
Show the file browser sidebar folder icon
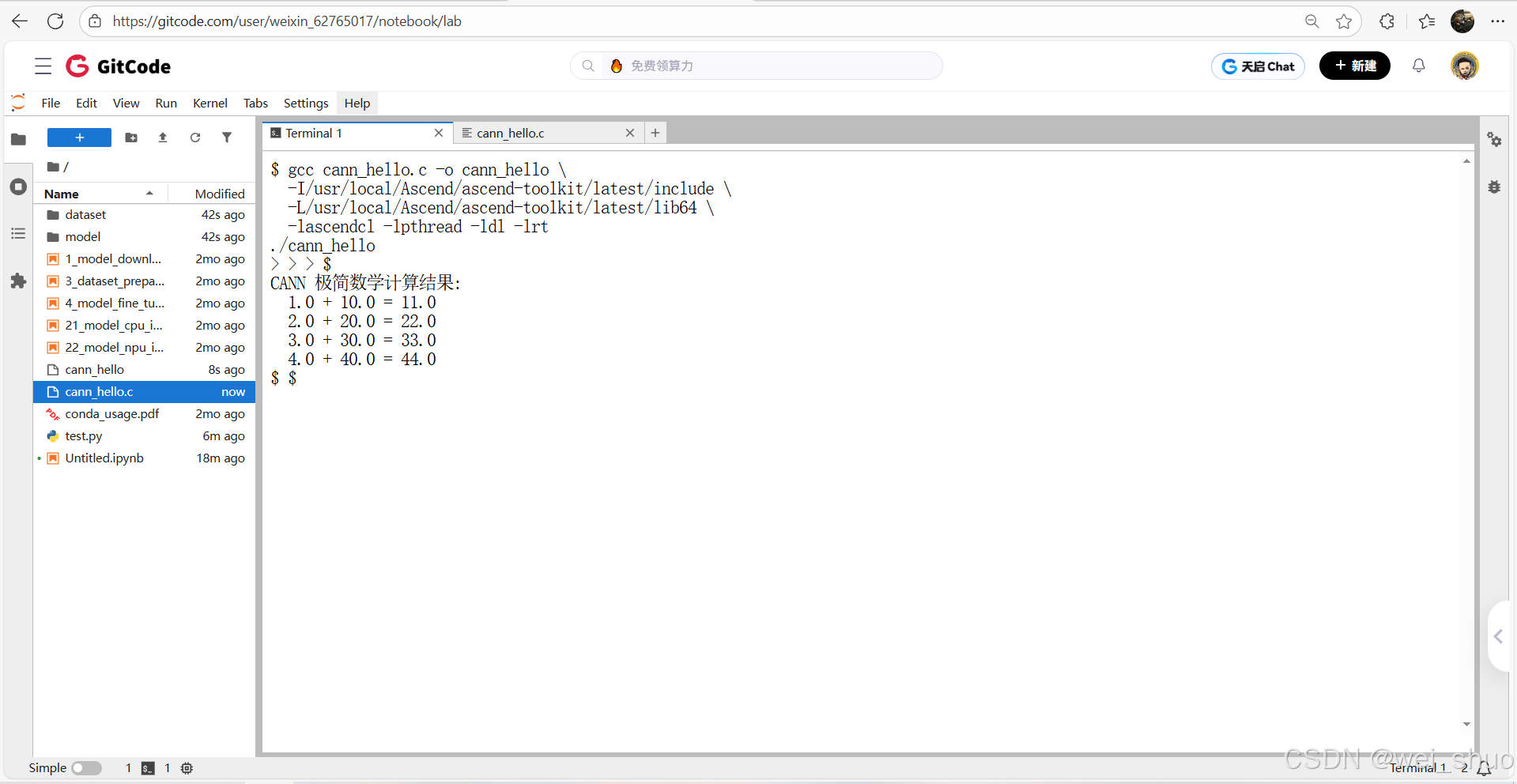click(x=18, y=140)
